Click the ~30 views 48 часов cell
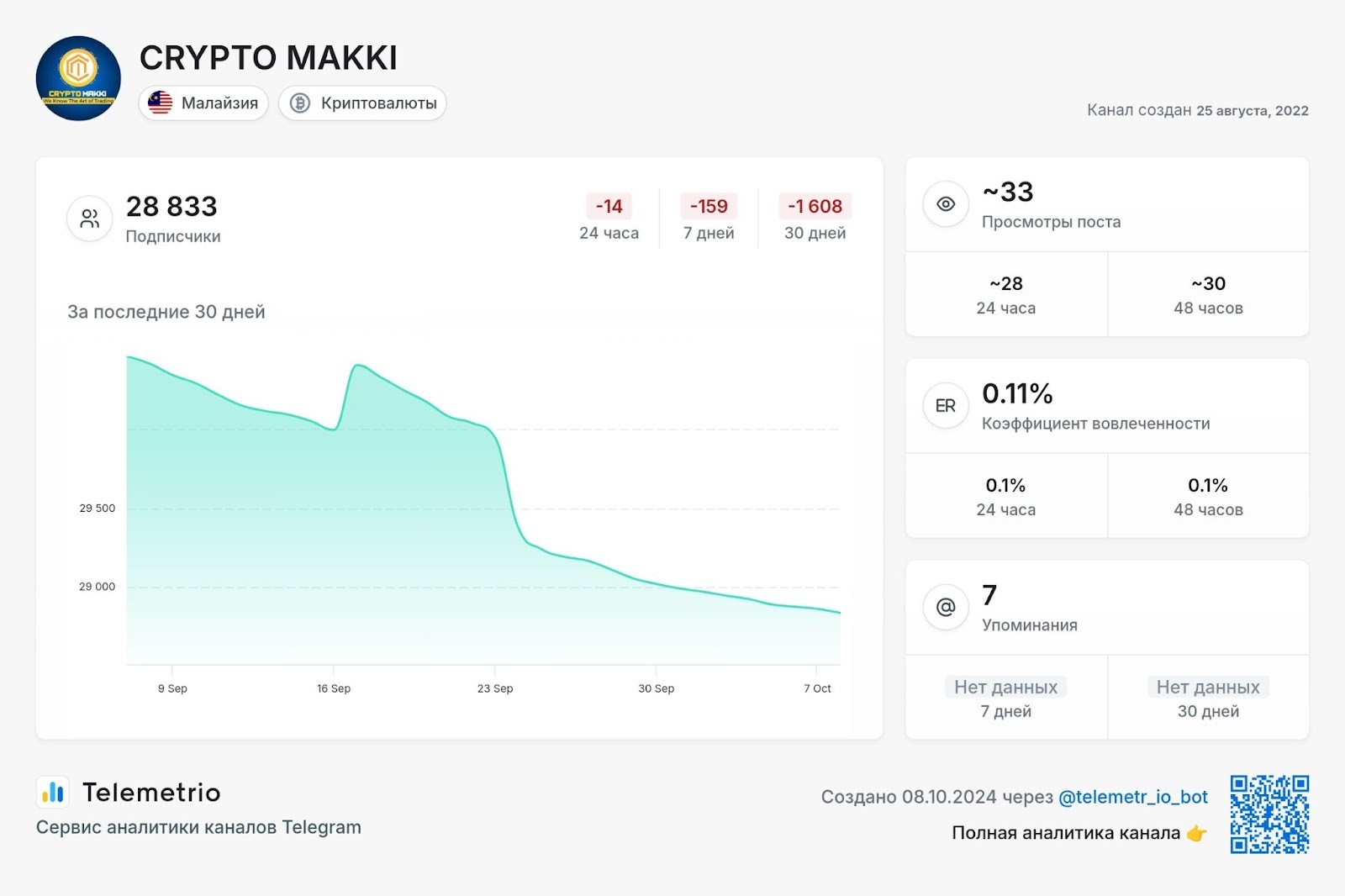 [x=1208, y=294]
